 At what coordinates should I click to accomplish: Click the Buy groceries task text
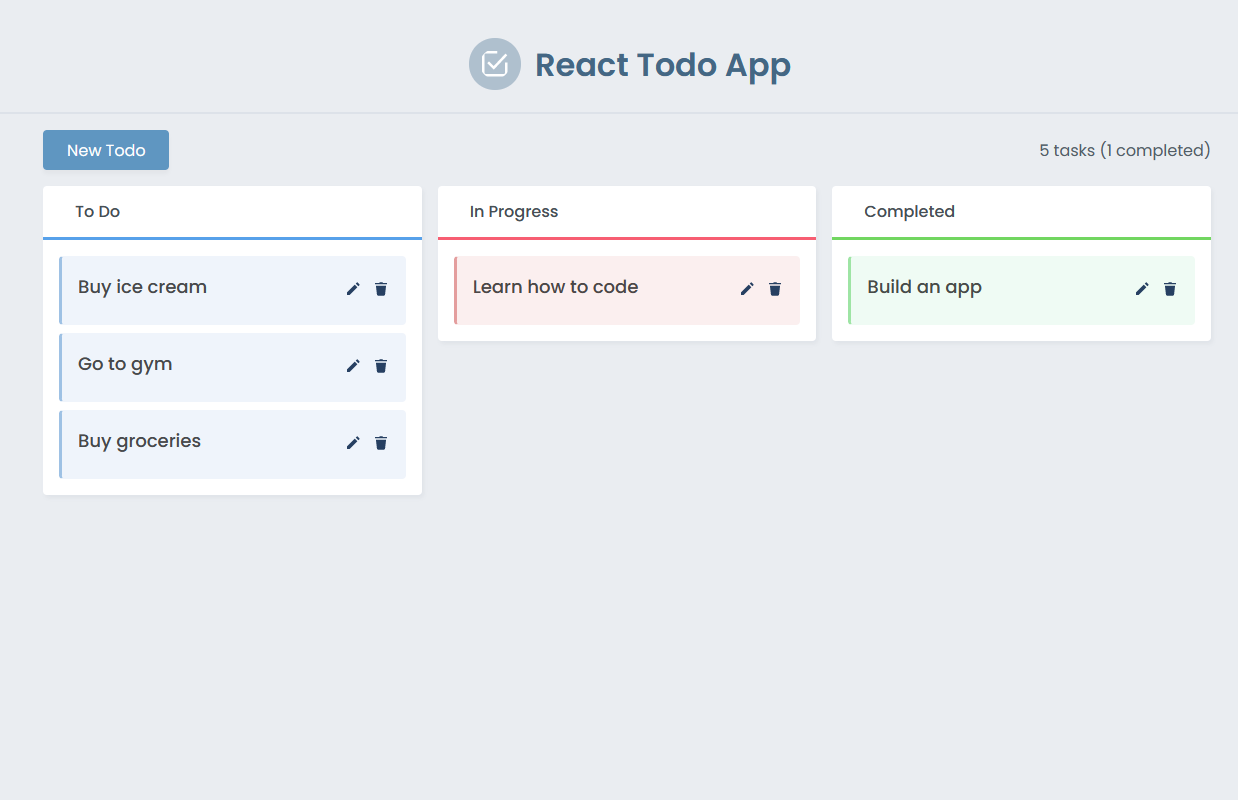139,442
